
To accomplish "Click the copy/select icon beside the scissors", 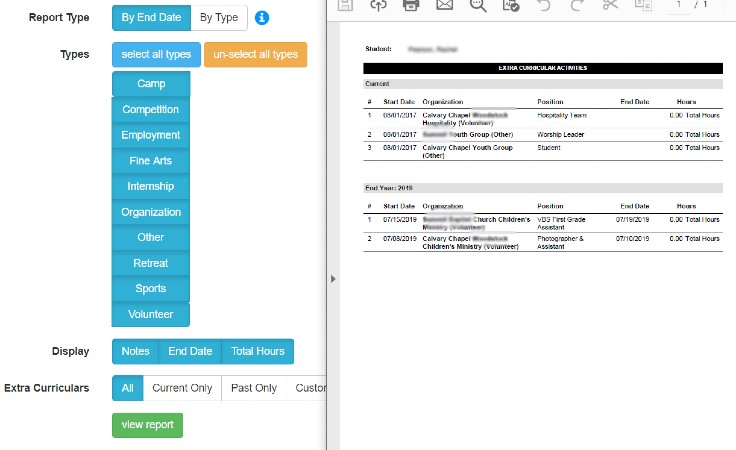I will pyautogui.click(x=643, y=5).
